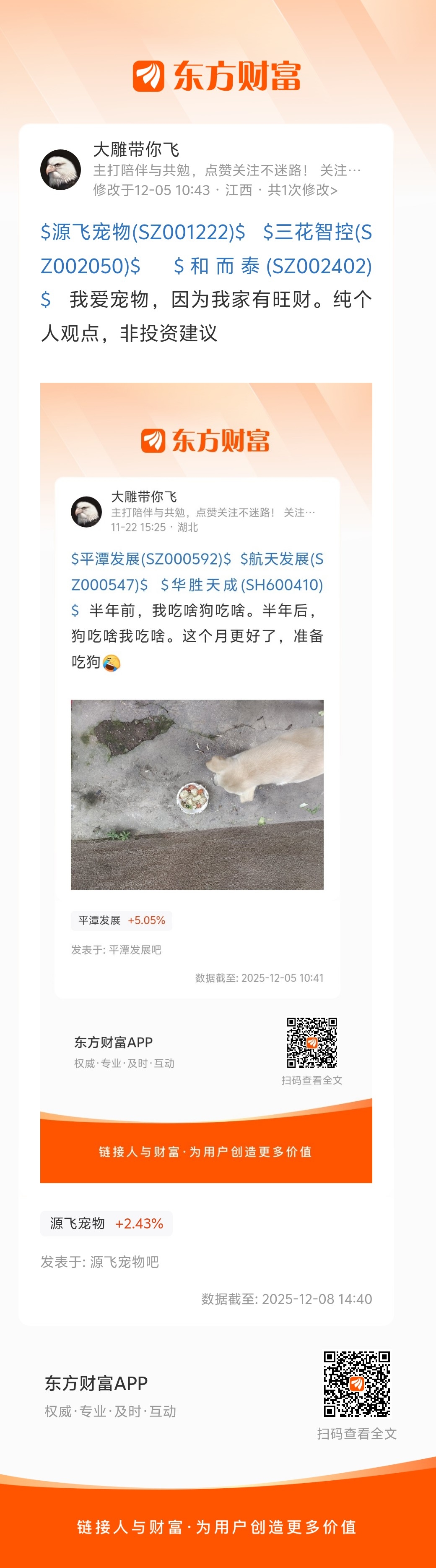Open the eagle avatar in the quoted post

(86, 511)
